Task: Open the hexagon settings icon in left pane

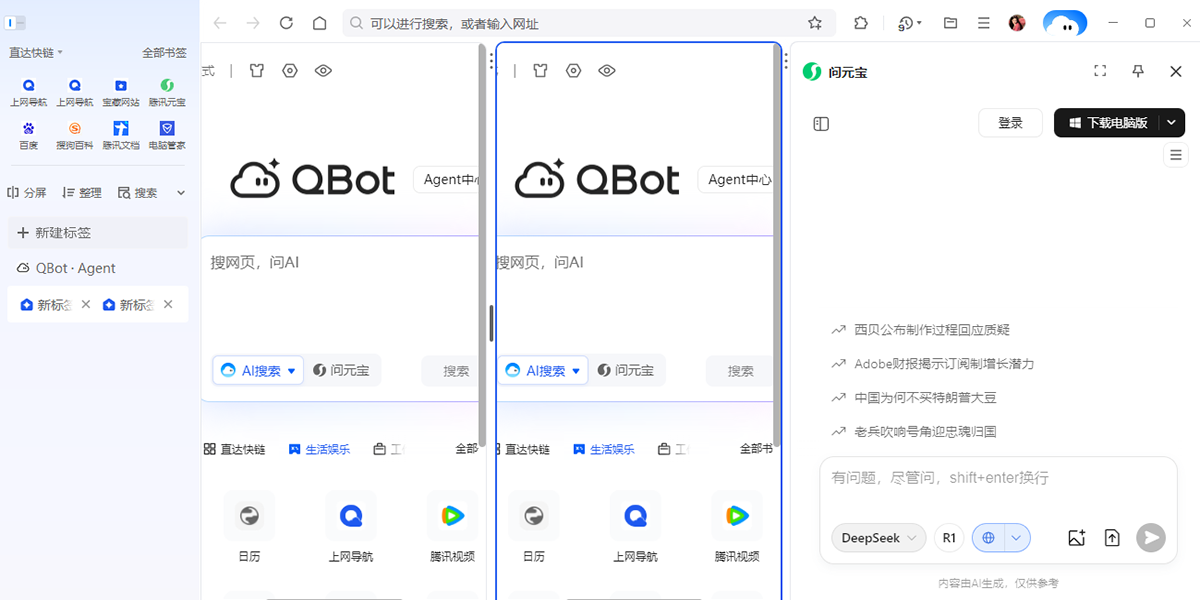Action: coord(290,70)
